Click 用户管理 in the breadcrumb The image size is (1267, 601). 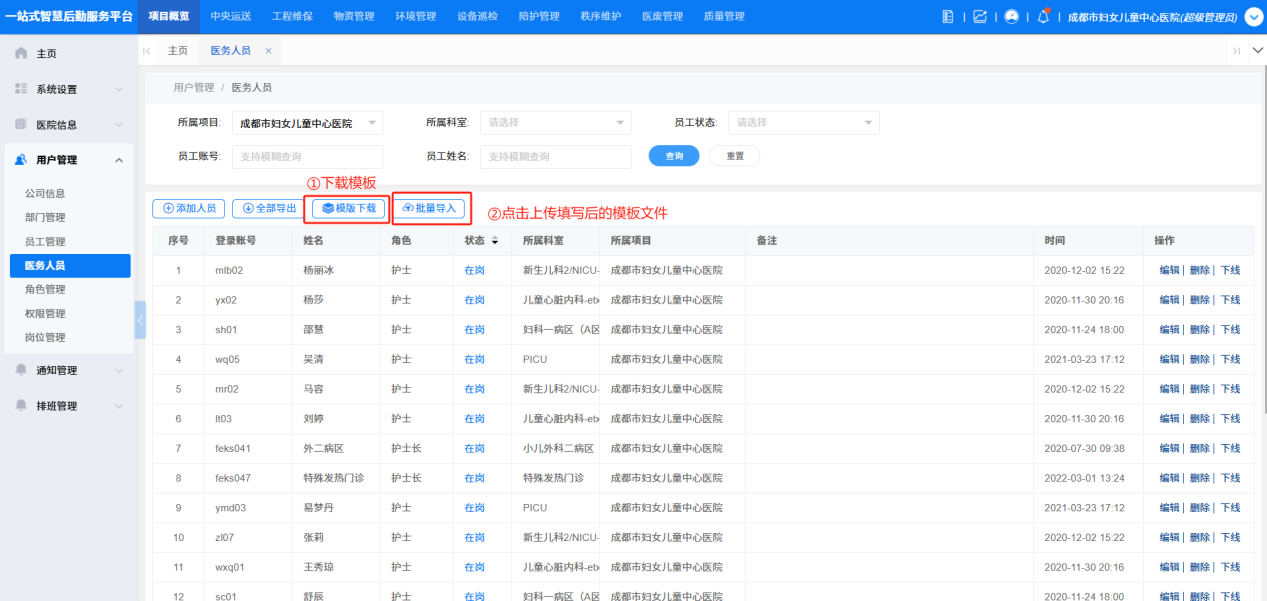(194, 88)
